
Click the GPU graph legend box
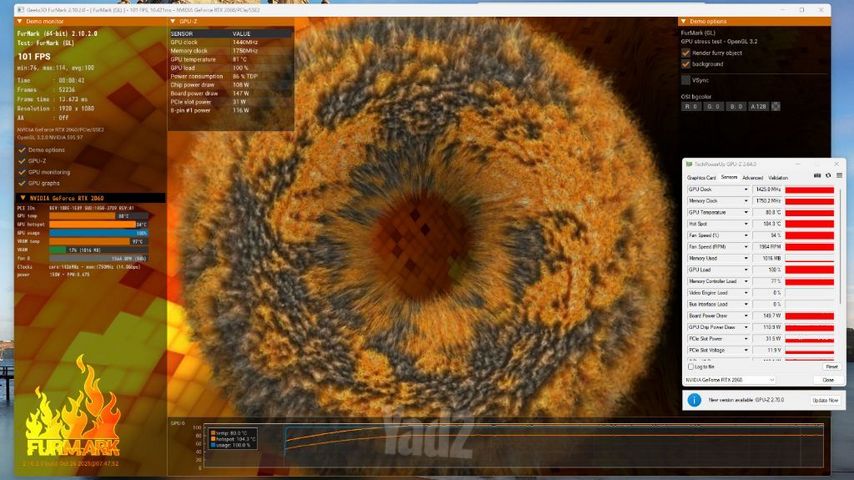pyautogui.click(x=233, y=439)
